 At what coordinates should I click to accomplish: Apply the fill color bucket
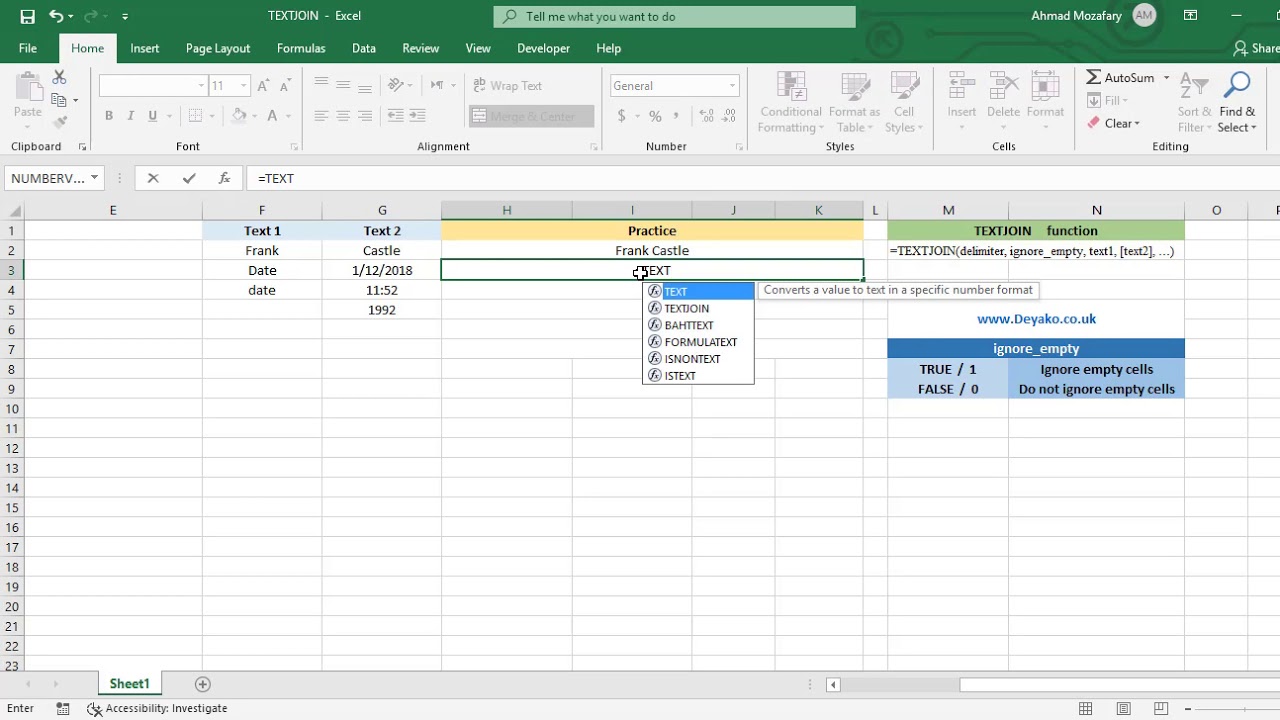click(238, 116)
